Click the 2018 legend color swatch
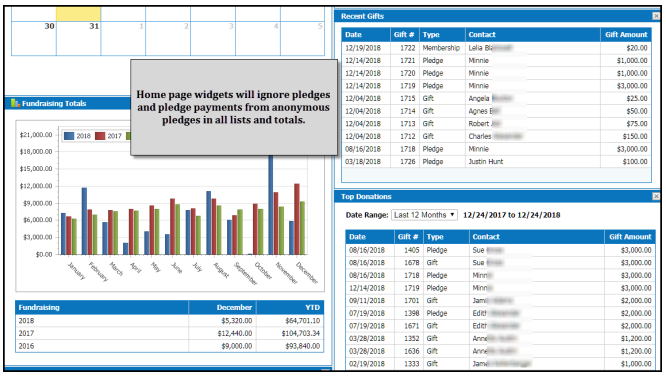 pos(69,136)
